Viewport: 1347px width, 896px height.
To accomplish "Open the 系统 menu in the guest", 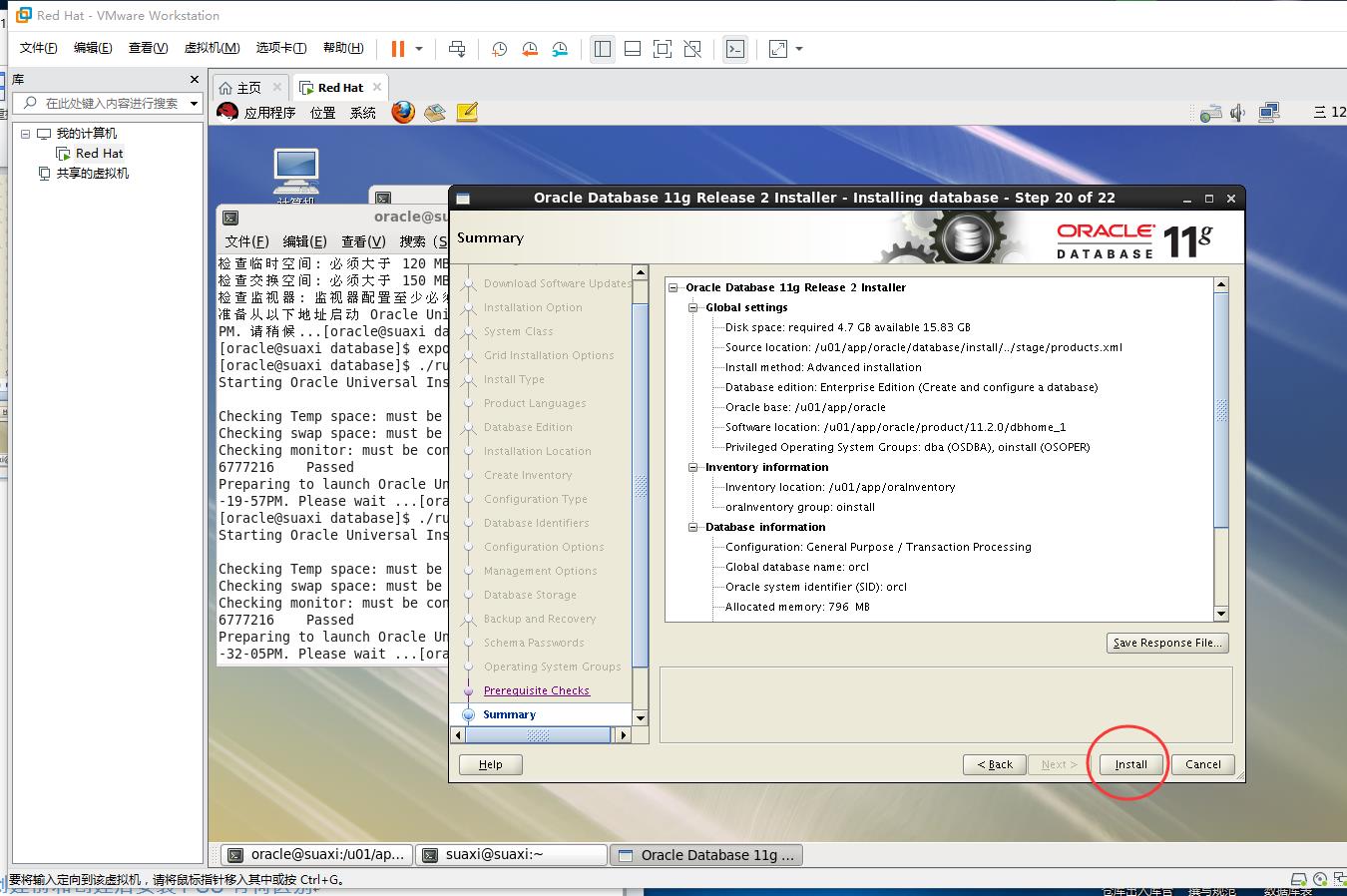I will [x=363, y=113].
